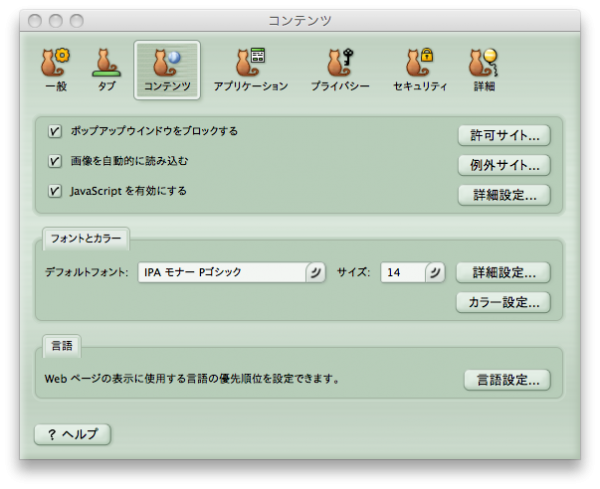Image resolution: width=600 pixels, height=489 pixels.
Task: Click the コンテンツ window title
Action: [x=300, y=21]
